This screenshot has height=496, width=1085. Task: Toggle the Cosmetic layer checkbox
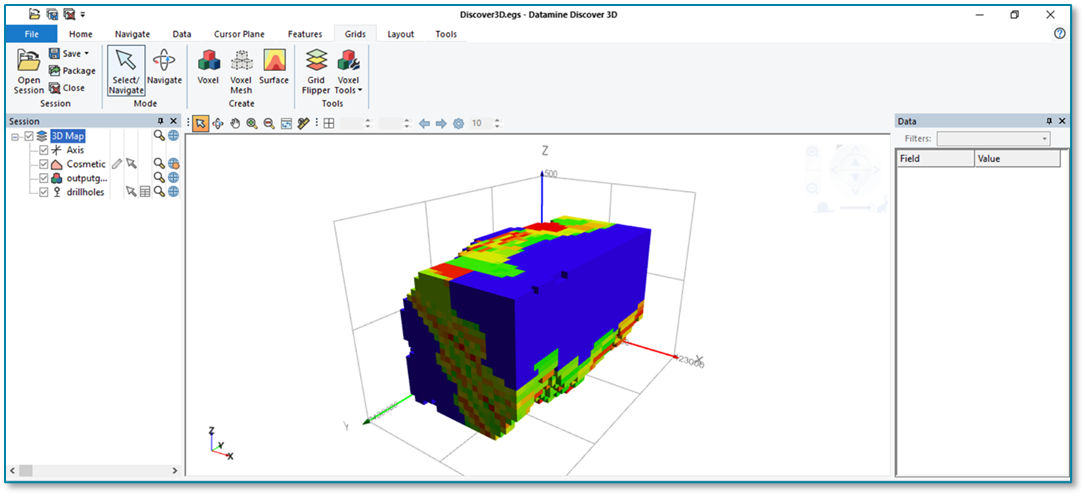coord(44,164)
